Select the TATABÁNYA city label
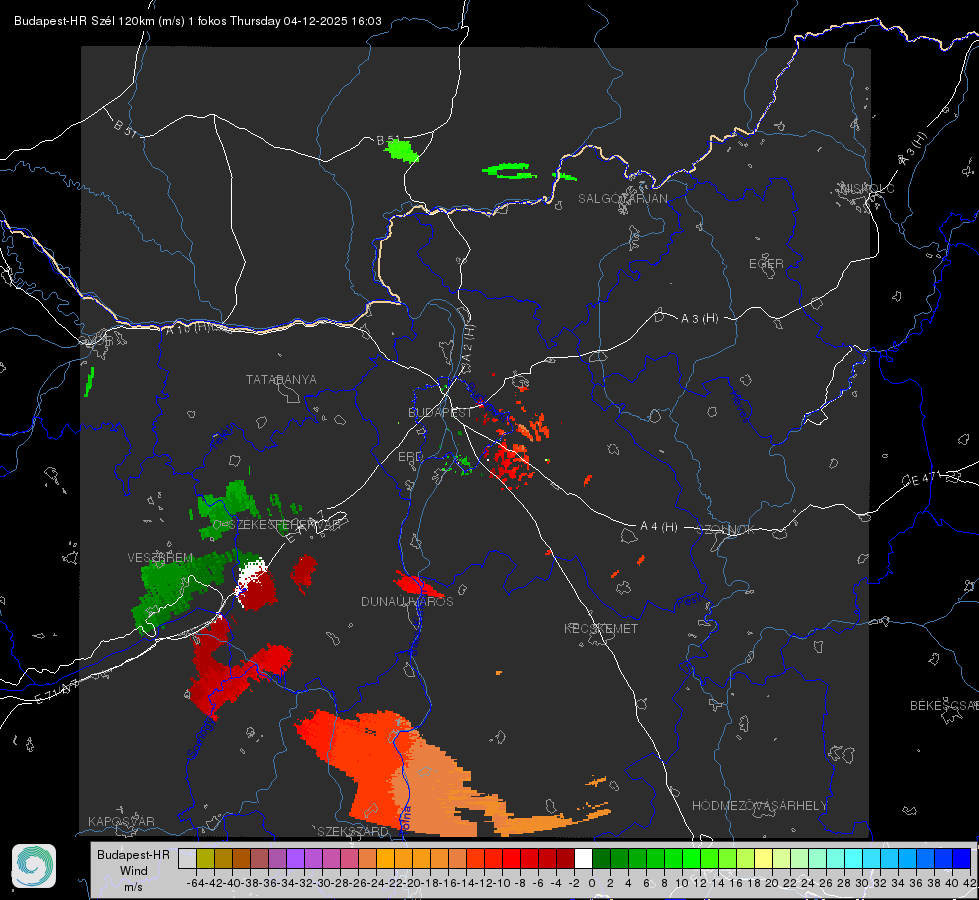The width and height of the screenshot is (979, 900). 281,380
